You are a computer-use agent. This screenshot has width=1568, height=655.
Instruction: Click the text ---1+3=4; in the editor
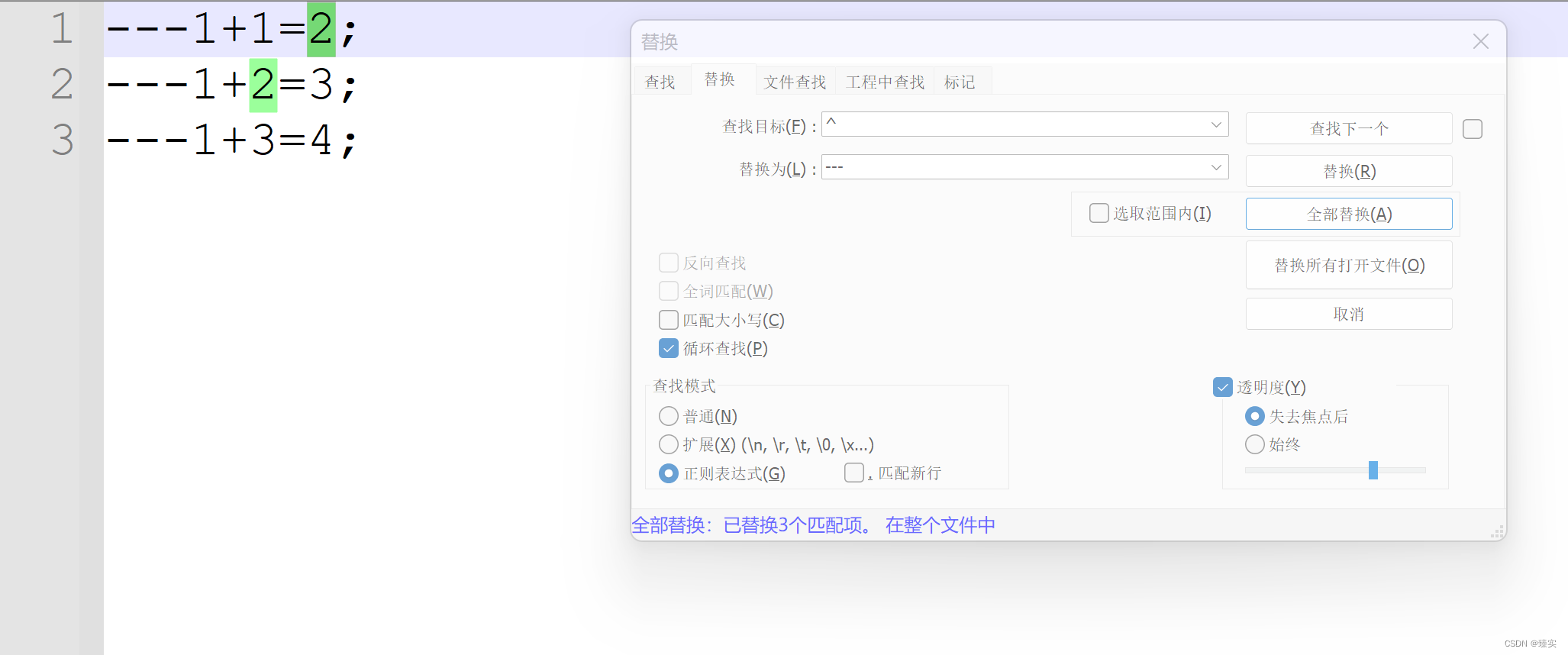point(231,140)
